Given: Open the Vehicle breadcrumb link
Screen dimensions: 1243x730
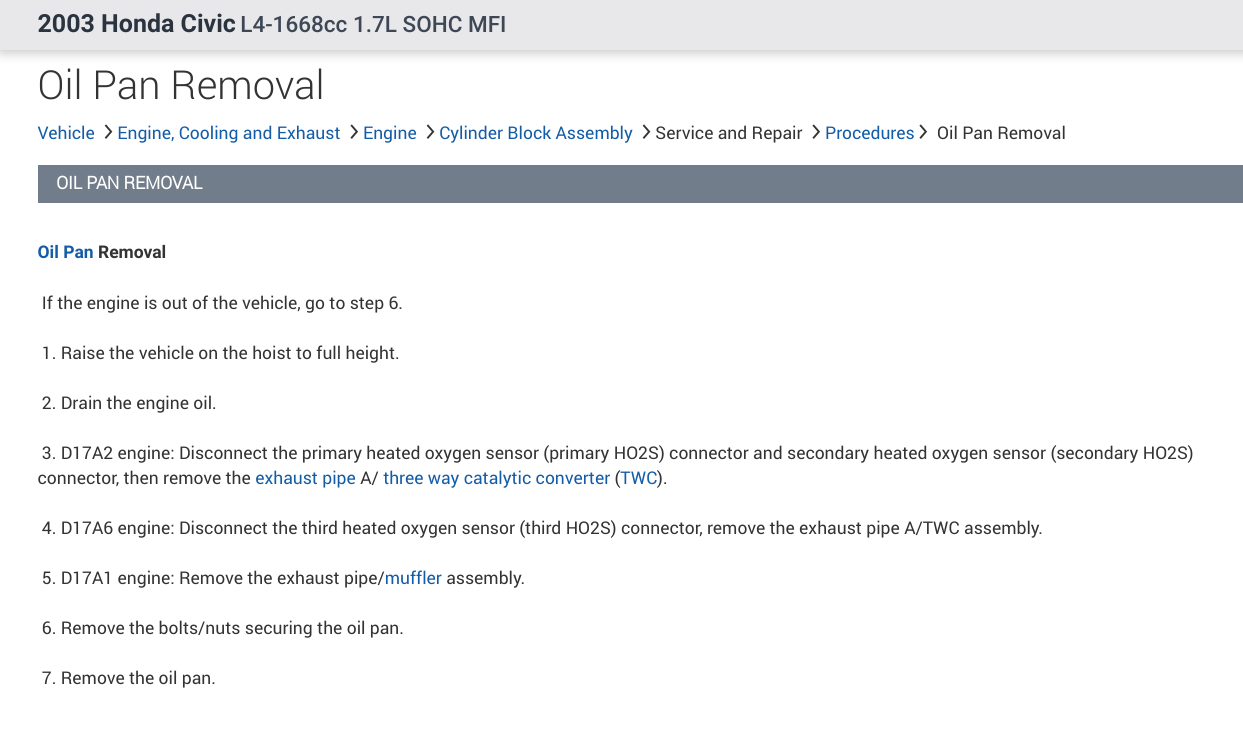Looking at the screenshot, I should tap(66, 133).
